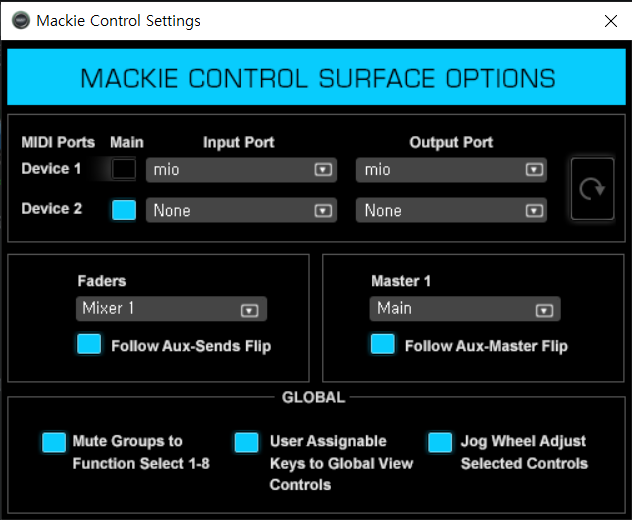632x520 pixels.
Task: Toggle Follow Aux-Master Flip
Action: pyautogui.click(x=382, y=345)
